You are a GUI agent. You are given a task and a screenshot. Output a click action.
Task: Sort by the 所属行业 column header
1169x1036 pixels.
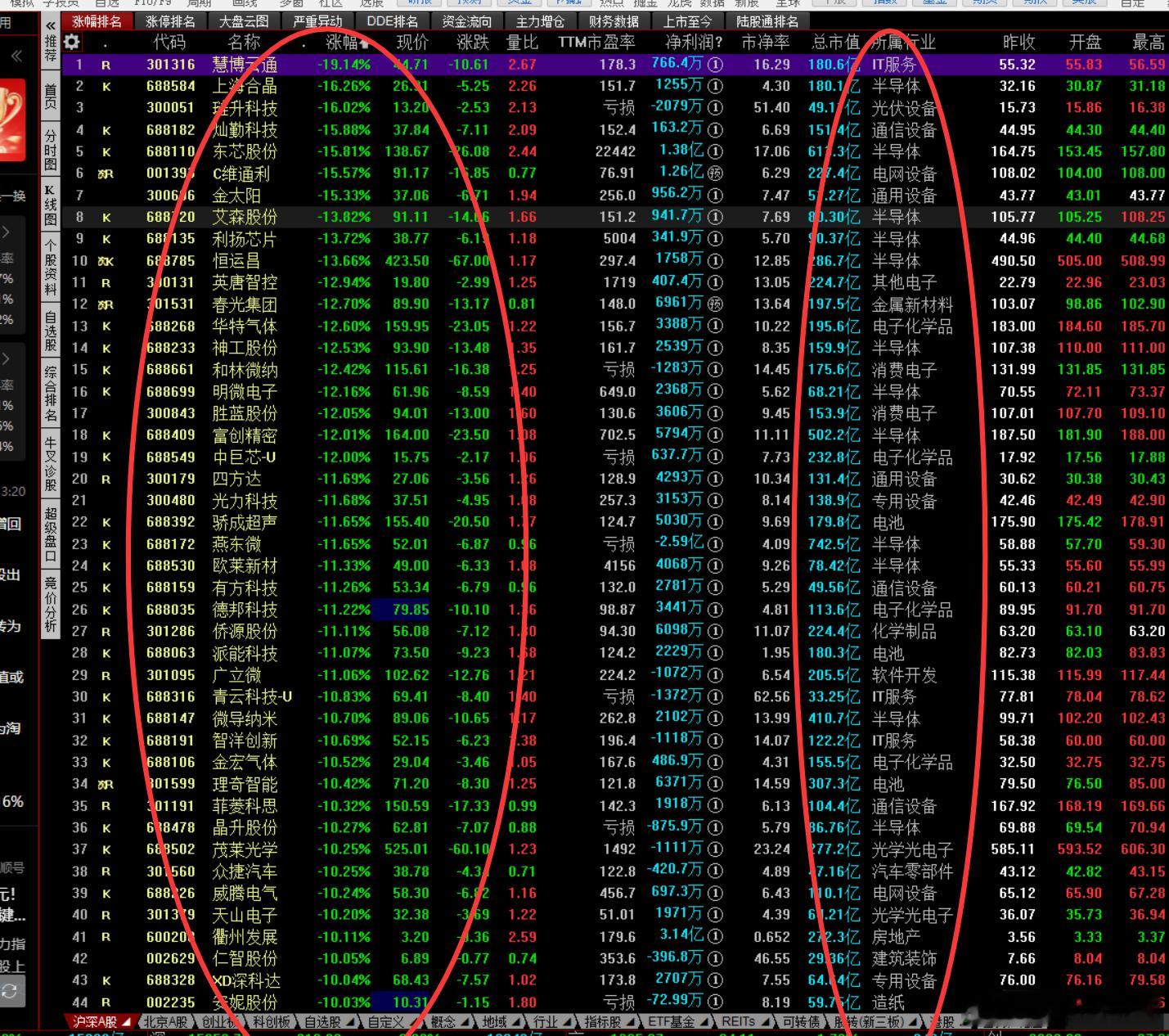pyautogui.click(x=903, y=43)
